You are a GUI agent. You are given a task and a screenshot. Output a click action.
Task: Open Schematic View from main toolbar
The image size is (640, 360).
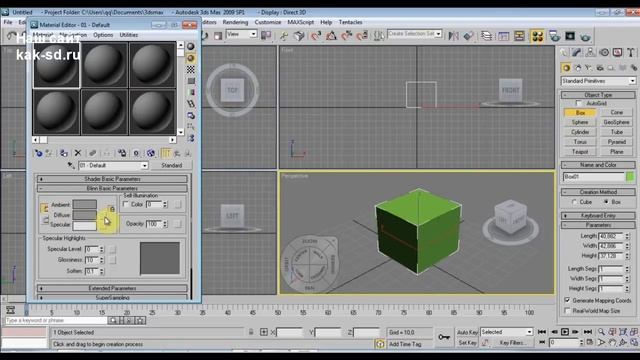pos(519,36)
